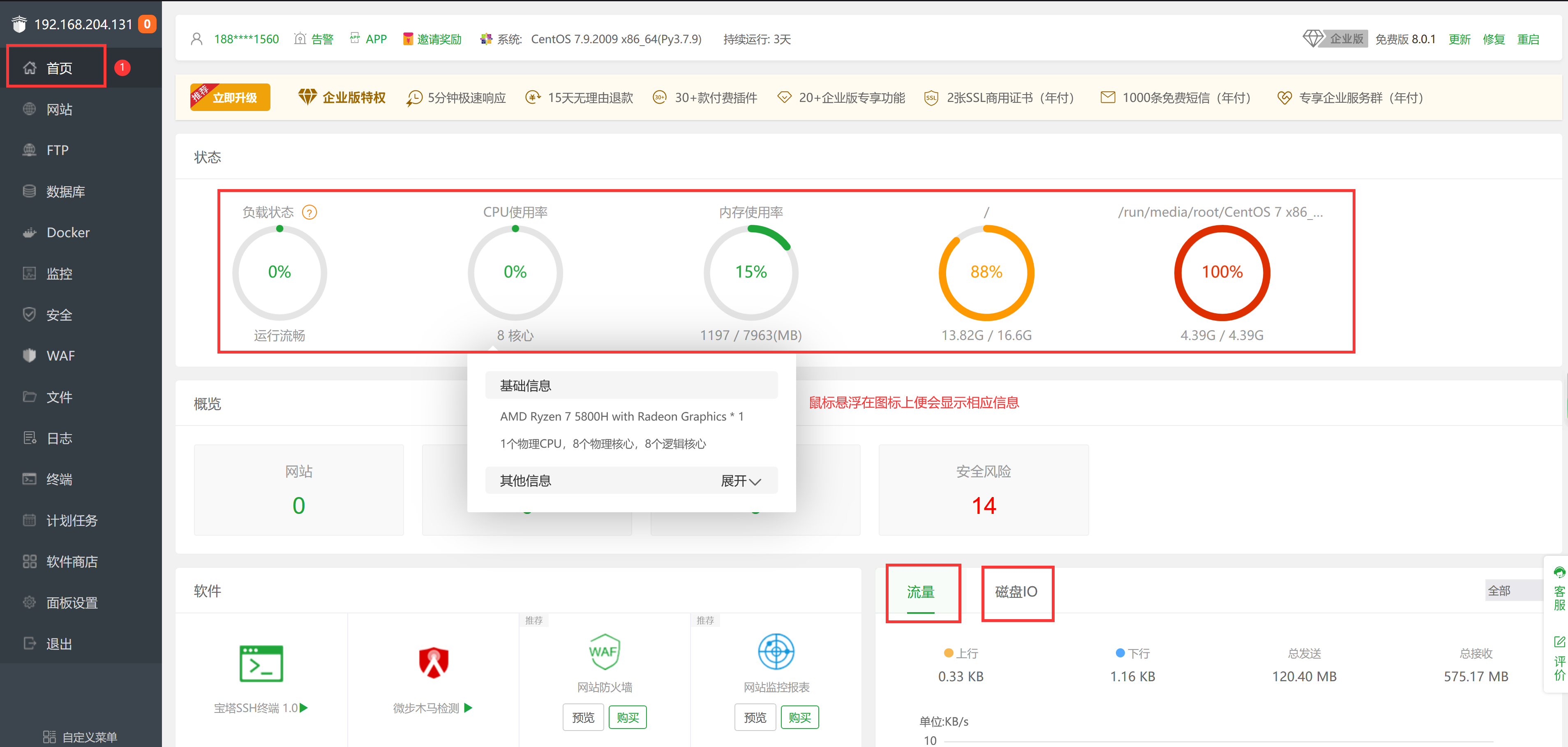1568x747 pixels.
Task: Click the load status help question icon
Action: (309, 213)
